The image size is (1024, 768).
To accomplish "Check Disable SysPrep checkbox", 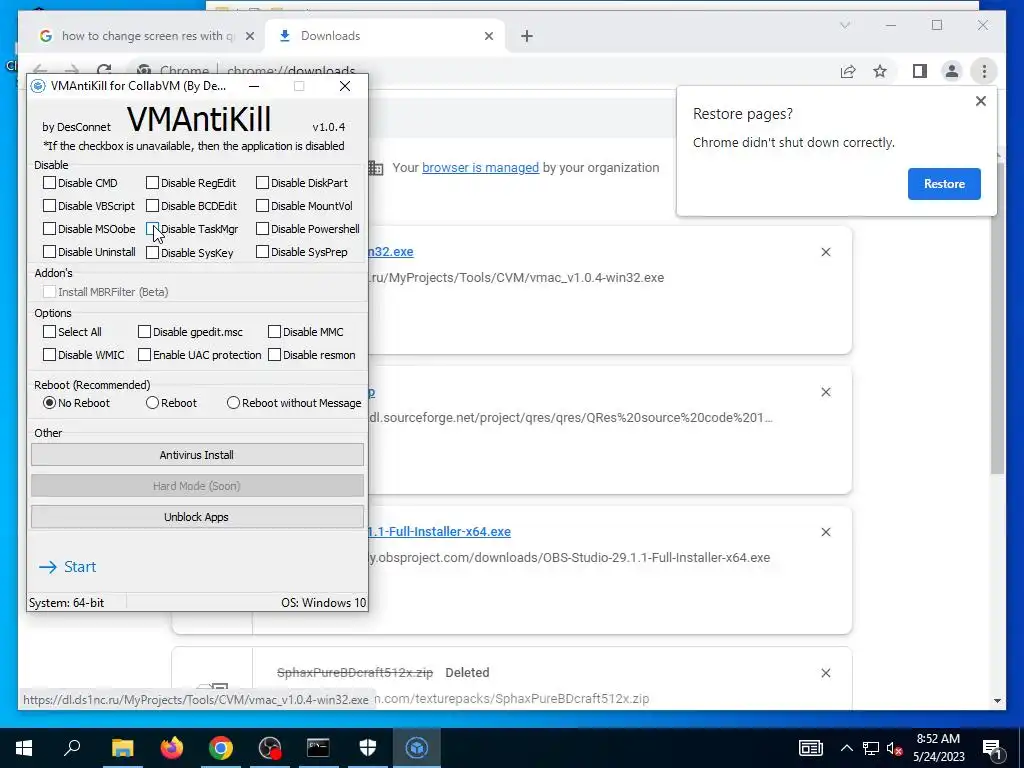I will (x=262, y=251).
